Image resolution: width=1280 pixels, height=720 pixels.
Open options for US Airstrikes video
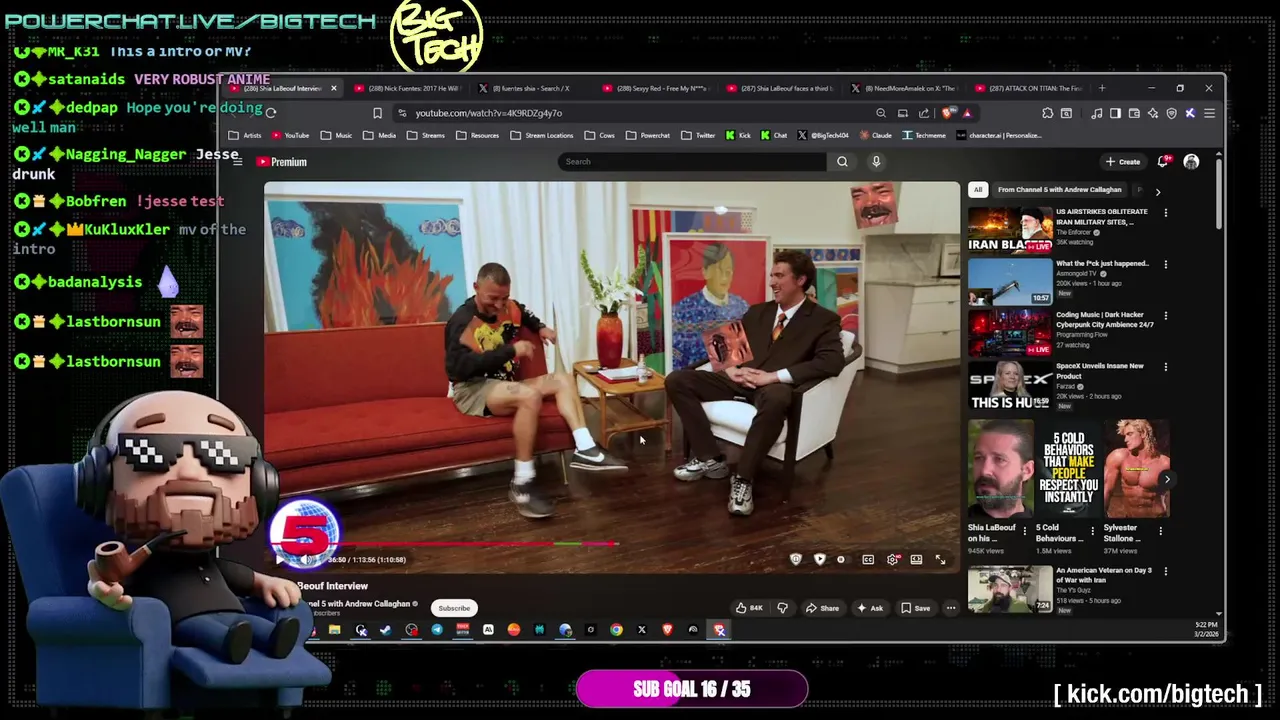point(1165,212)
